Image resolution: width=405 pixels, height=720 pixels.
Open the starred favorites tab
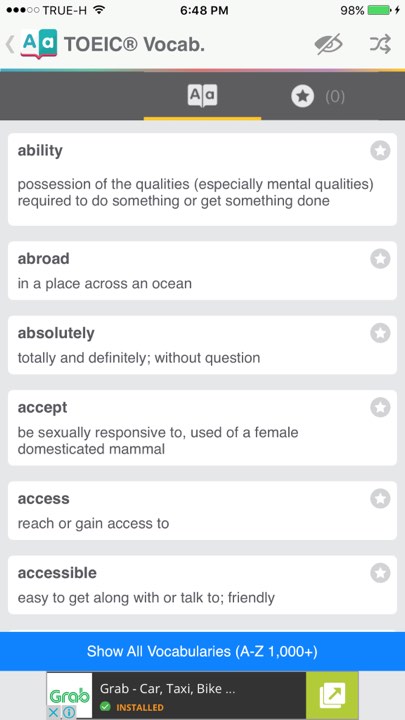click(x=318, y=96)
